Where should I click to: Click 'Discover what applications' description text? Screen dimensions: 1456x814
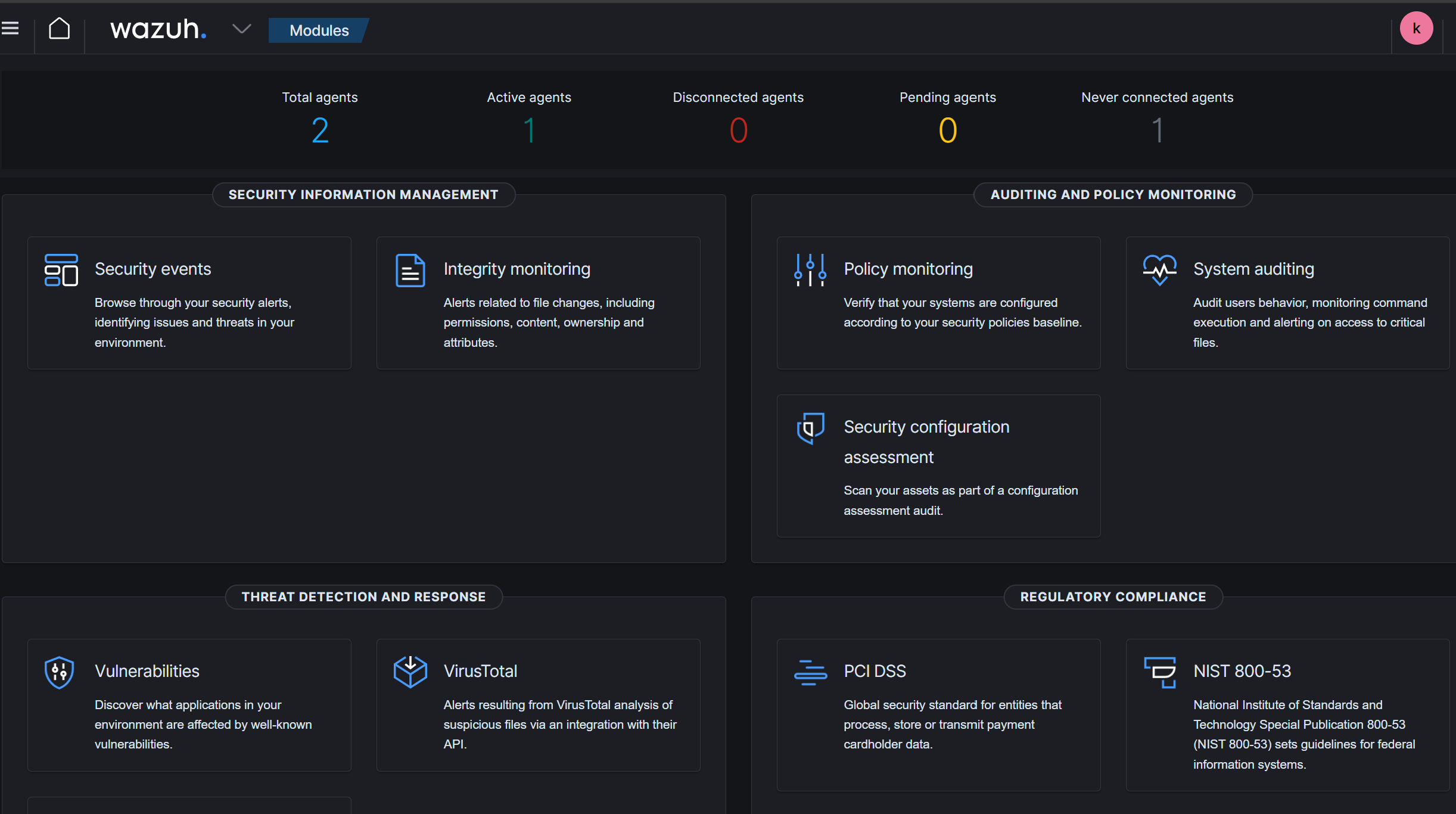pyautogui.click(x=203, y=725)
